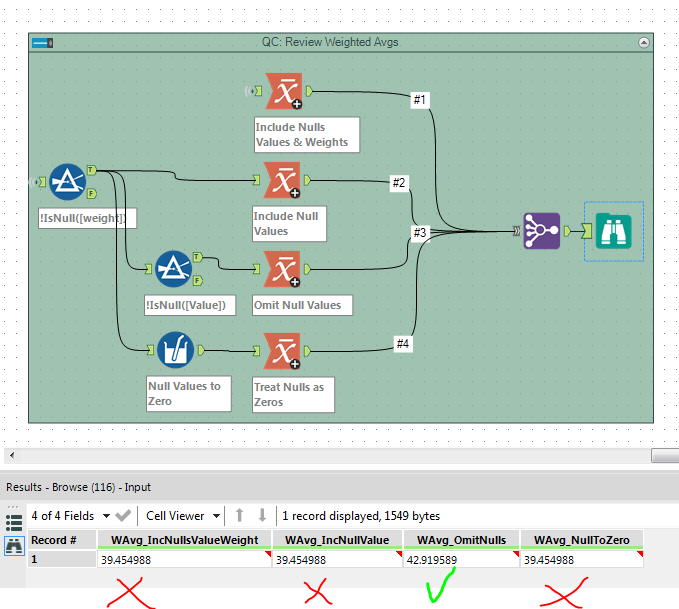This screenshot has height=609, width=679.
Task: Switch to browse data view binoculars icon
Action: [x=14, y=546]
